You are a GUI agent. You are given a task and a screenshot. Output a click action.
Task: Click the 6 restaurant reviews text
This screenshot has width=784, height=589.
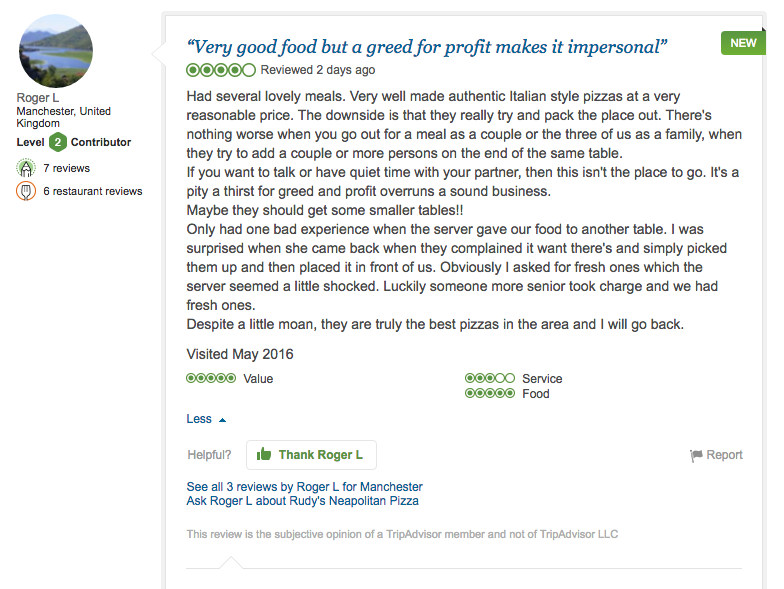[92, 191]
